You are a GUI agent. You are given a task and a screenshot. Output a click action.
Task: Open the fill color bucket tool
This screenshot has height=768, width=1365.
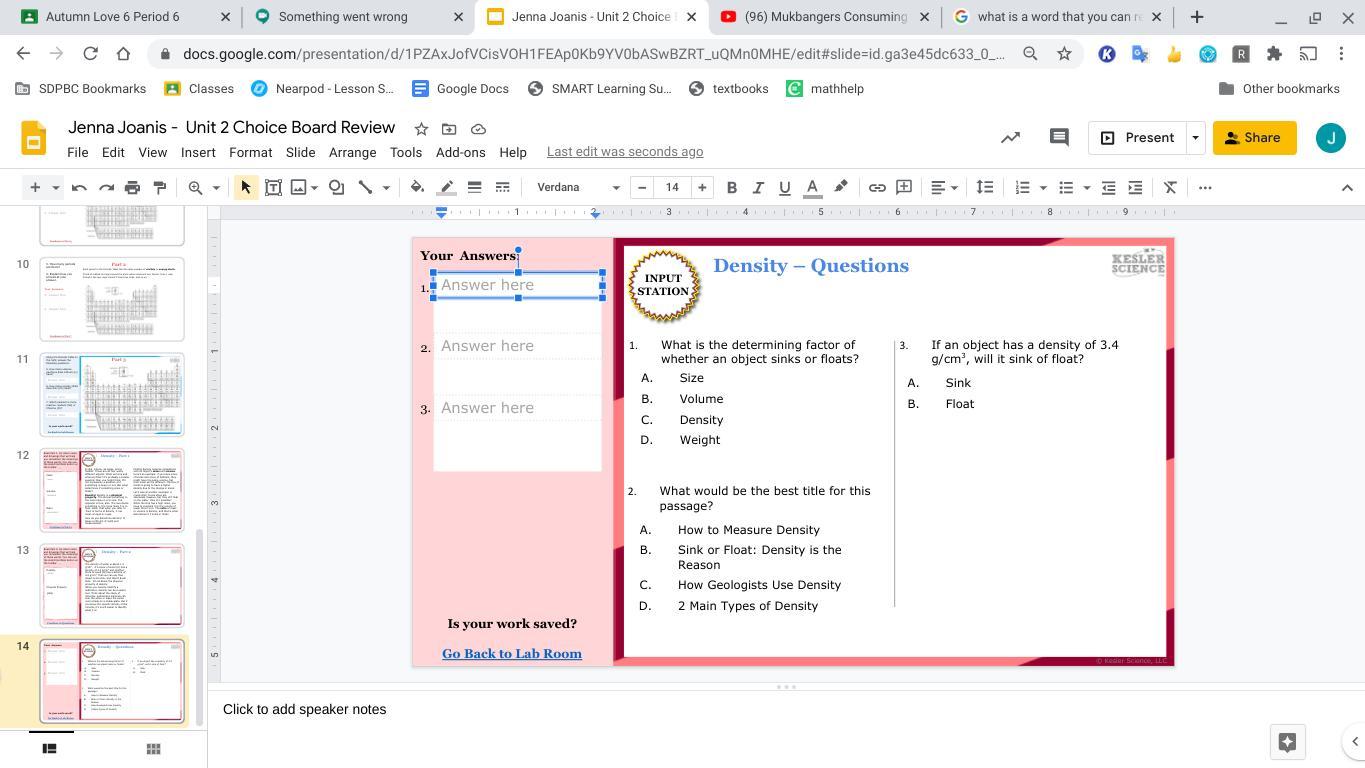point(417,187)
